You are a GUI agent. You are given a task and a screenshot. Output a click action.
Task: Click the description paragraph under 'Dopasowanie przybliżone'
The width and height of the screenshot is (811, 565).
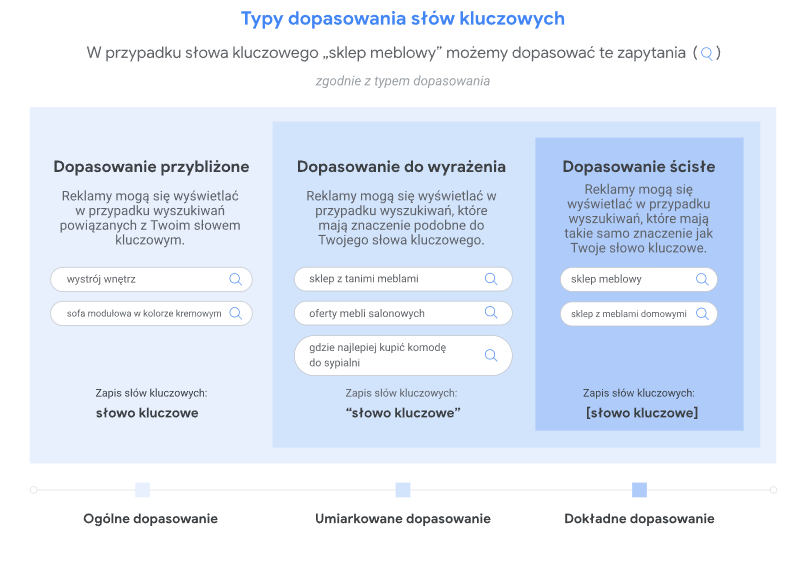[x=150, y=218]
